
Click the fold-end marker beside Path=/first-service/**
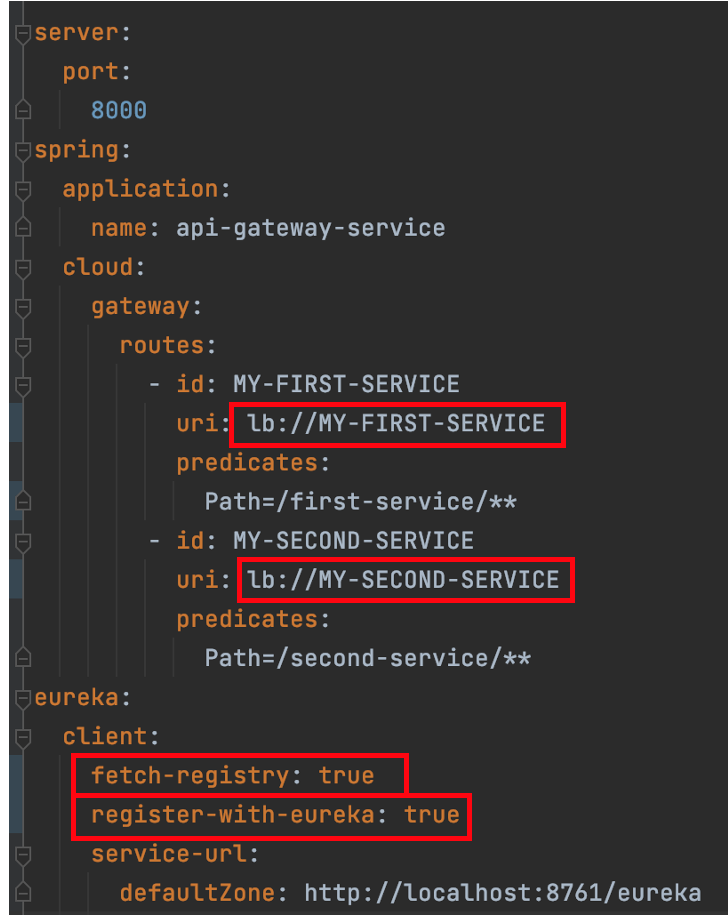[23, 501]
